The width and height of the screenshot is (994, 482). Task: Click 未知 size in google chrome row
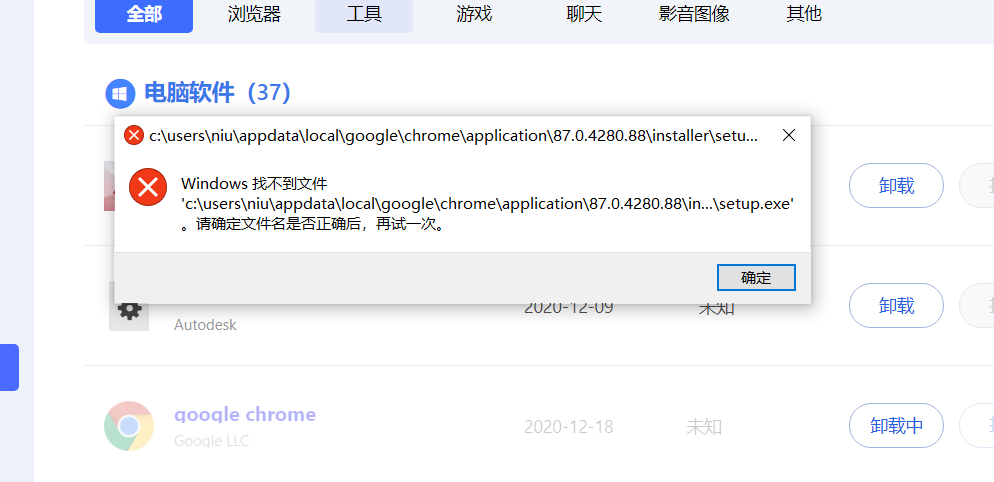click(x=704, y=427)
